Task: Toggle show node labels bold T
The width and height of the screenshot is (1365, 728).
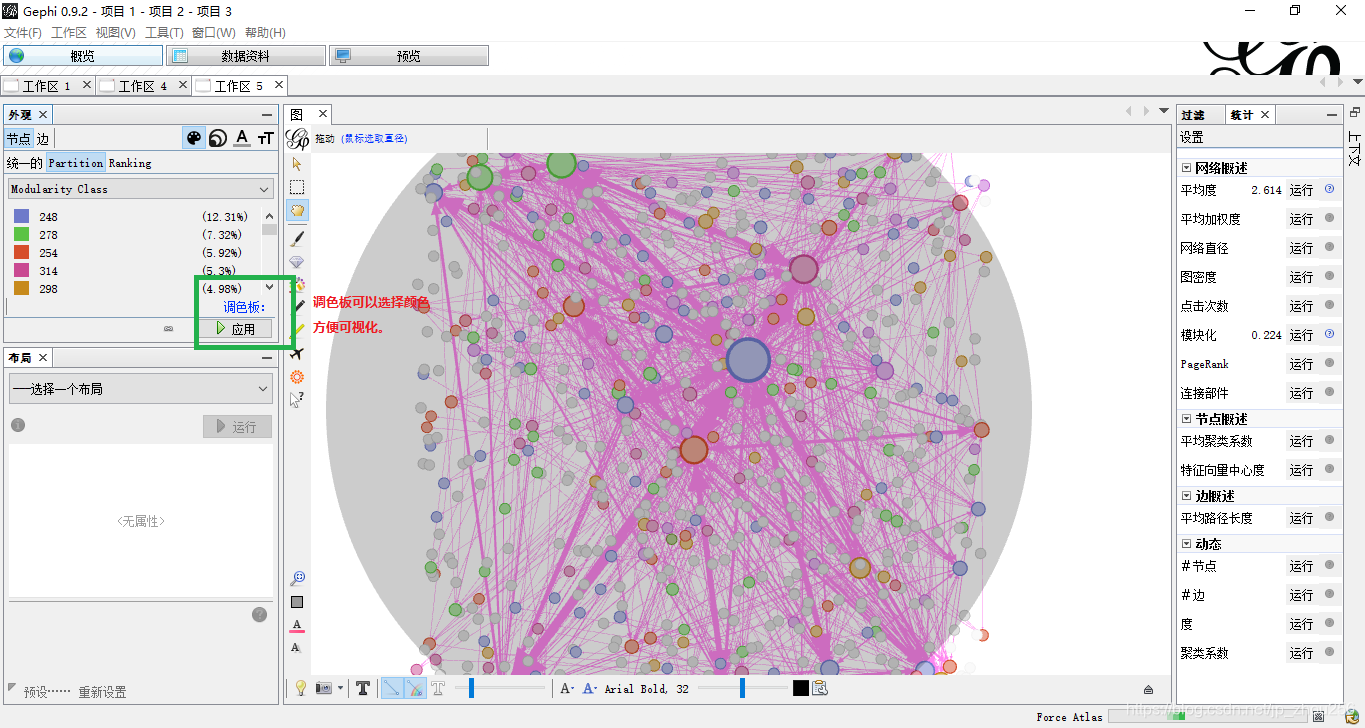Action: tap(363, 688)
